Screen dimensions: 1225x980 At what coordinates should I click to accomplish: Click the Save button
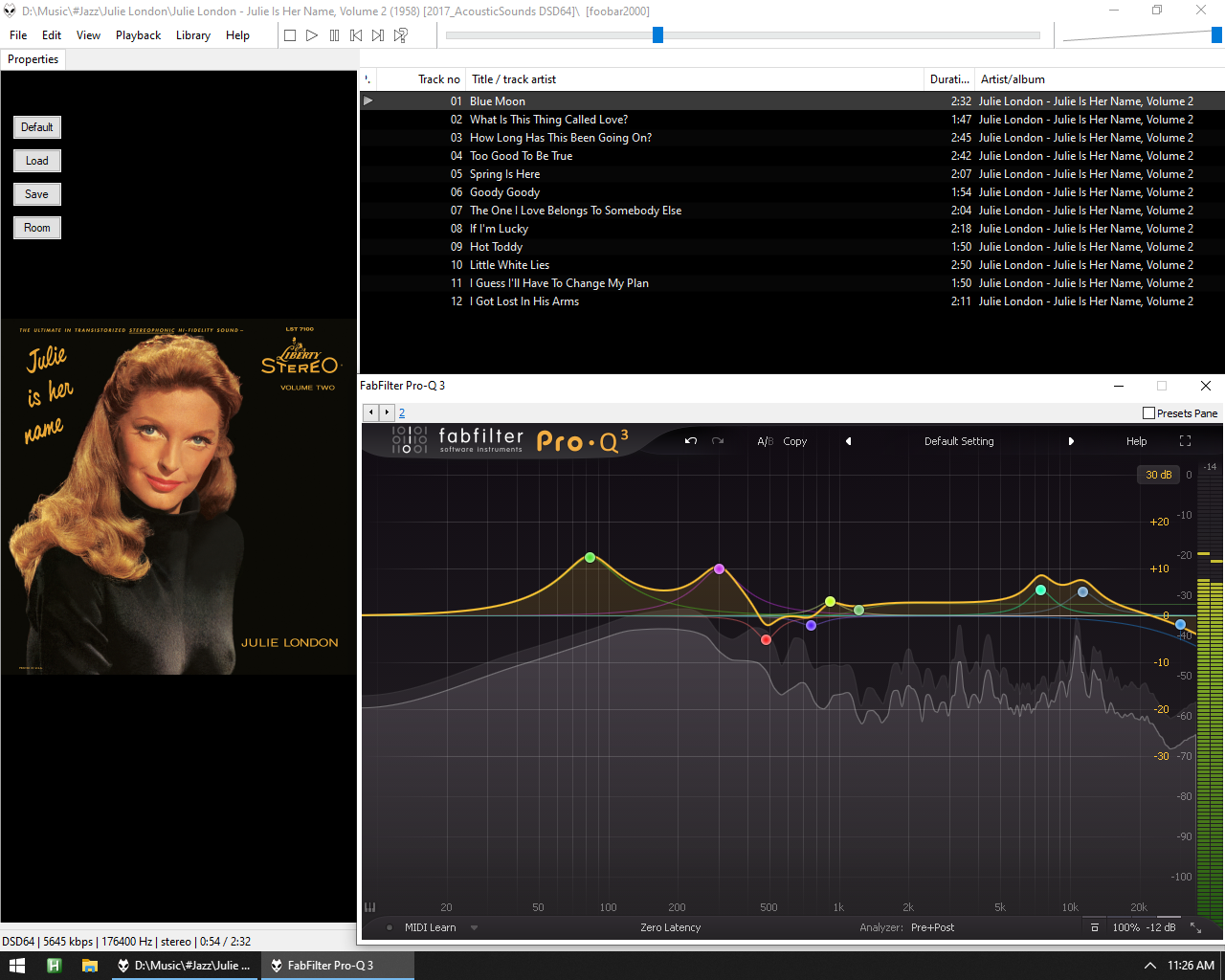pos(37,194)
